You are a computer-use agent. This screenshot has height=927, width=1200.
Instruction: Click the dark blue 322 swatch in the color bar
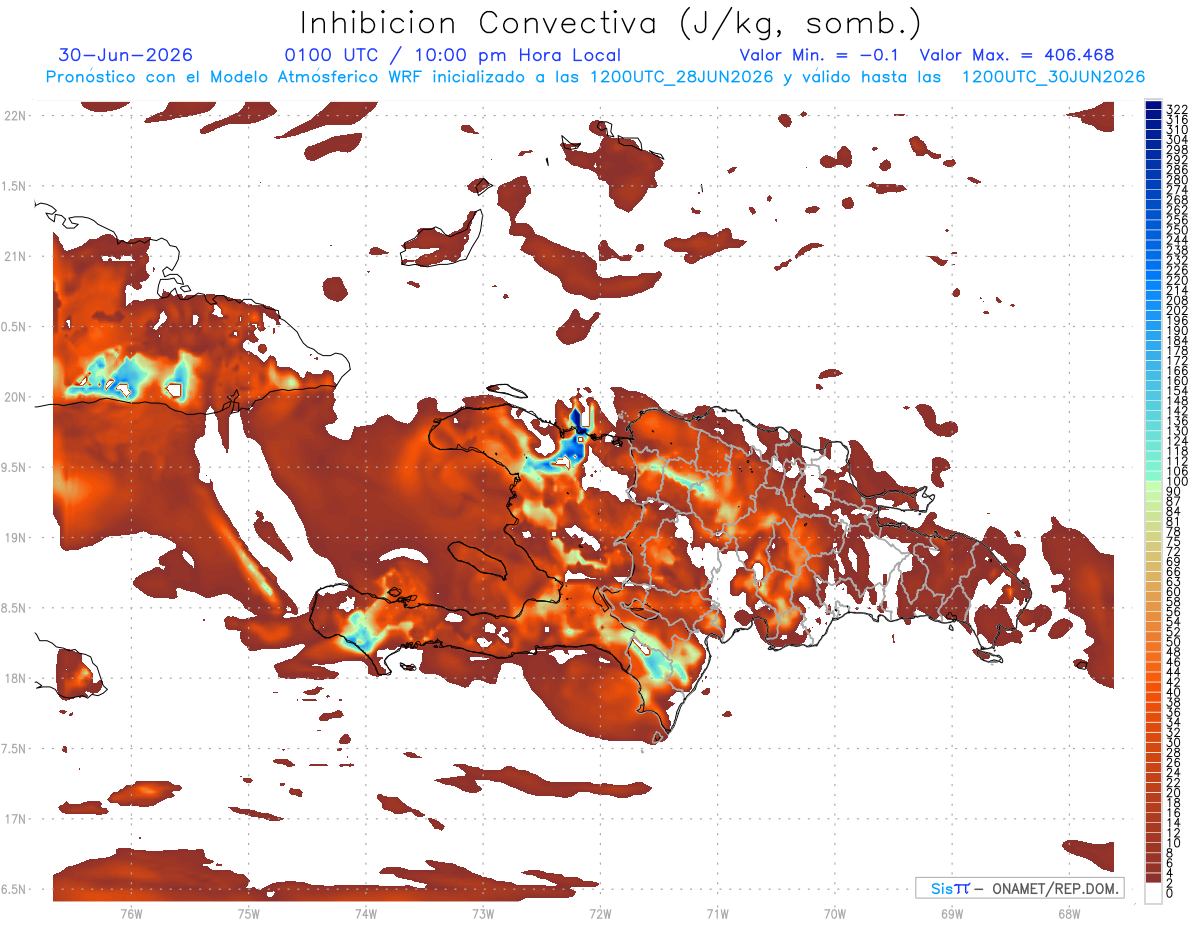(1153, 105)
